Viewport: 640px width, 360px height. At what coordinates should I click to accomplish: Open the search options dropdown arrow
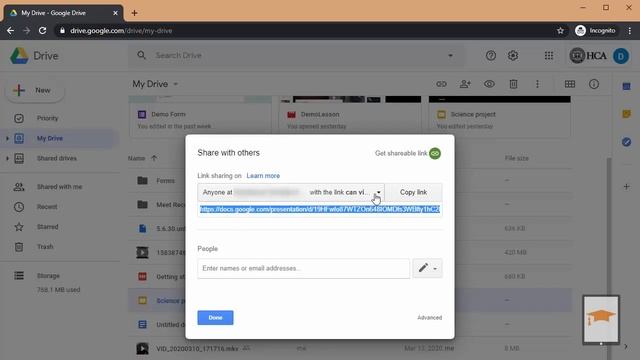click(450, 56)
